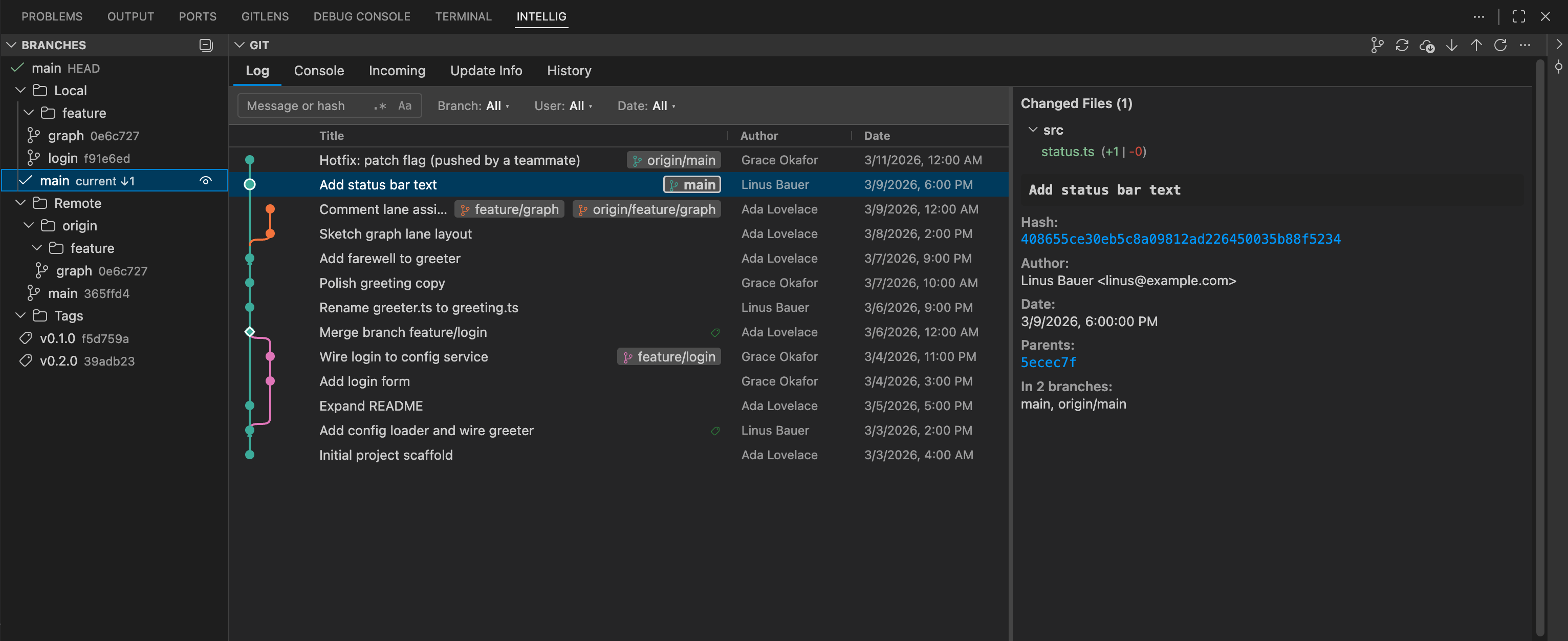Select the remote main branch 365ffd4

pos(115,293)
